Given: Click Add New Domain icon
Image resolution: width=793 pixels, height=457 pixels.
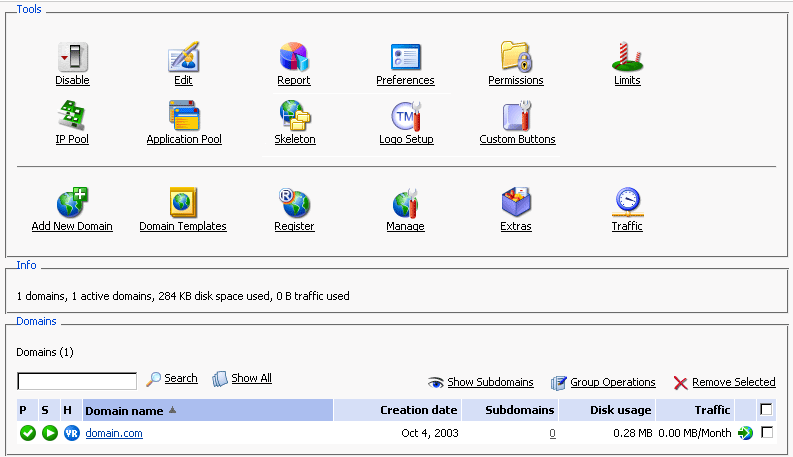Looking at the screenshot, I should coord(72,203).
